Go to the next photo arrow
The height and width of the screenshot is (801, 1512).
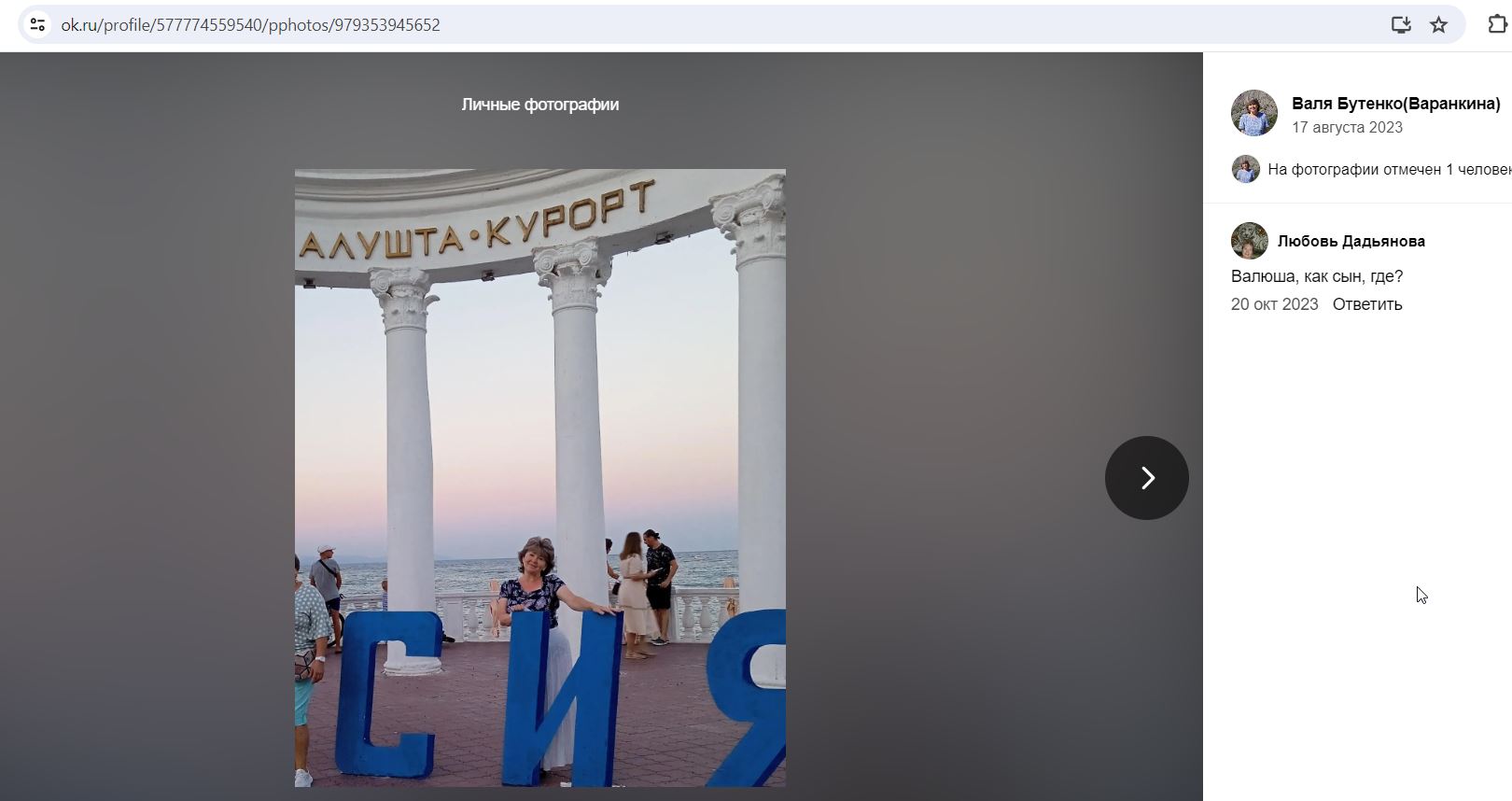(1146, 478)
